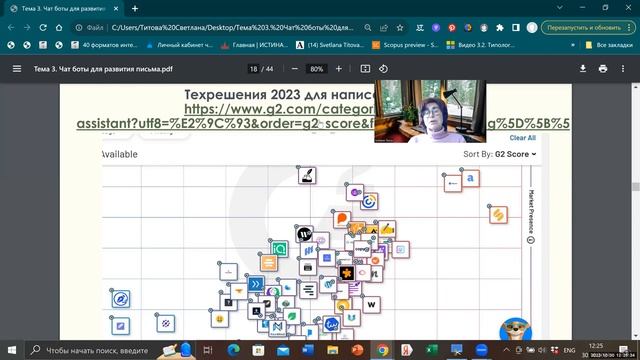Bookmark this page with the star icon
This screenshot has width=640, height=360.
pyautogui.click(x=400, y=28)
